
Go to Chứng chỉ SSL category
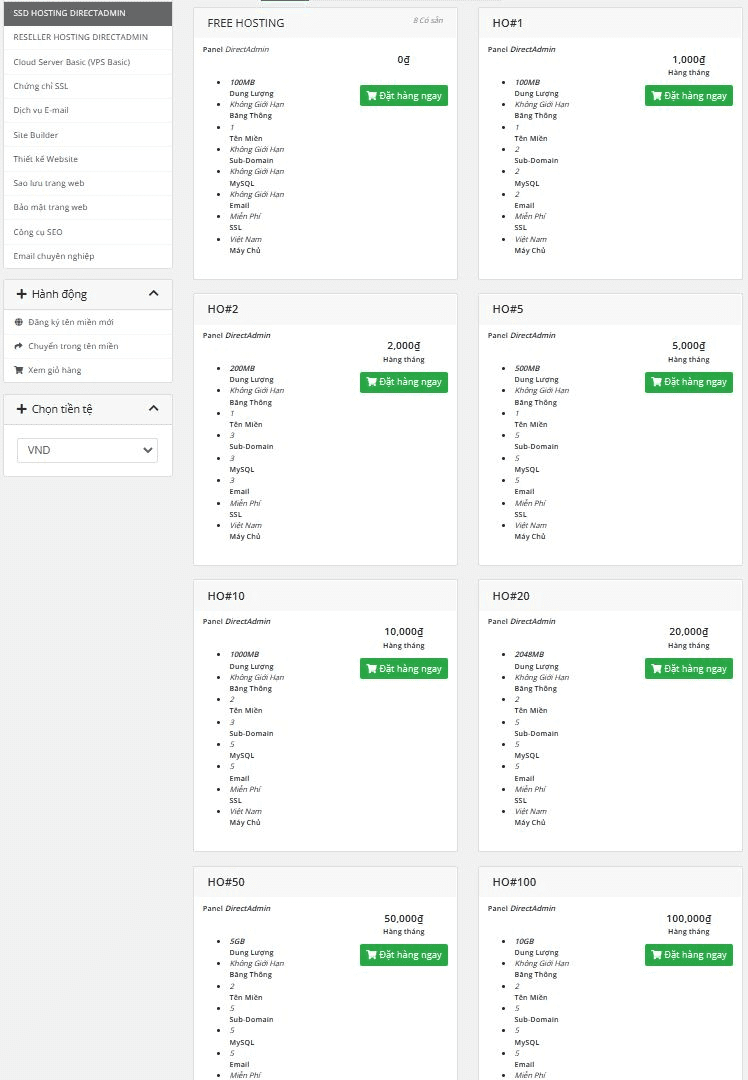pos(41,86)
